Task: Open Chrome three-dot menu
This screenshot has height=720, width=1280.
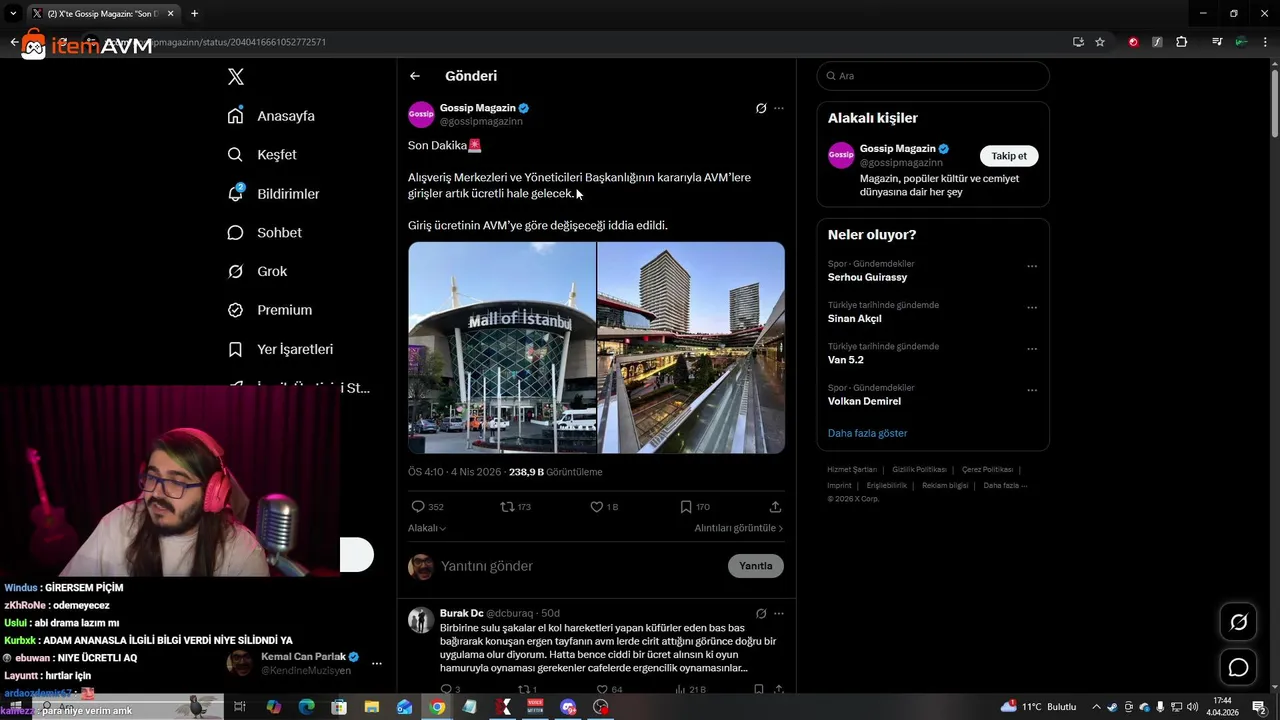Action: [x=1263, y=42]
